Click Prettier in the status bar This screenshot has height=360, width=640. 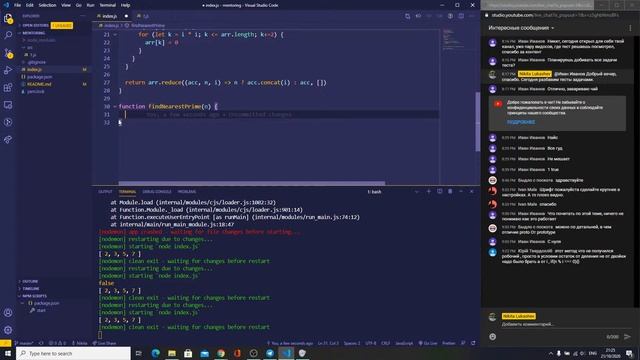[449, 343]
